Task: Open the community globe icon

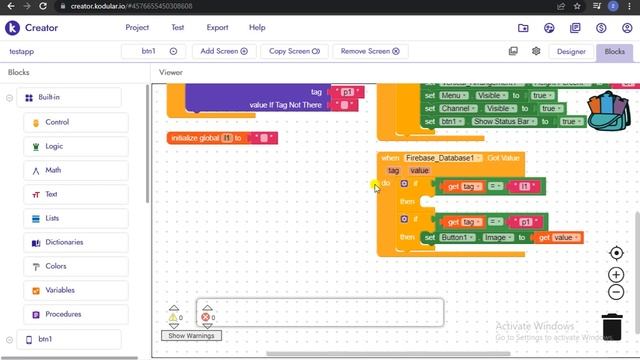Action: [549, 28]
